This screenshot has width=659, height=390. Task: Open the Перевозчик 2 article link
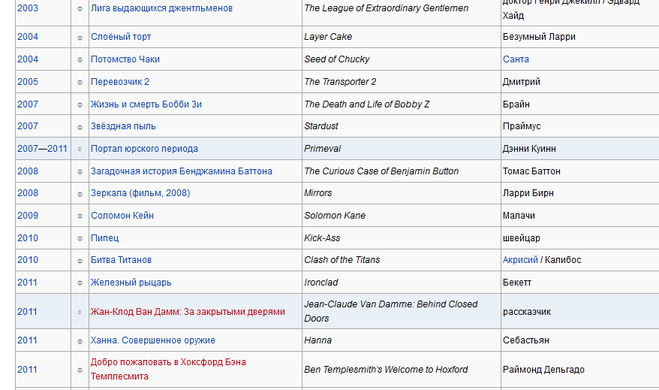click(120, 82)
